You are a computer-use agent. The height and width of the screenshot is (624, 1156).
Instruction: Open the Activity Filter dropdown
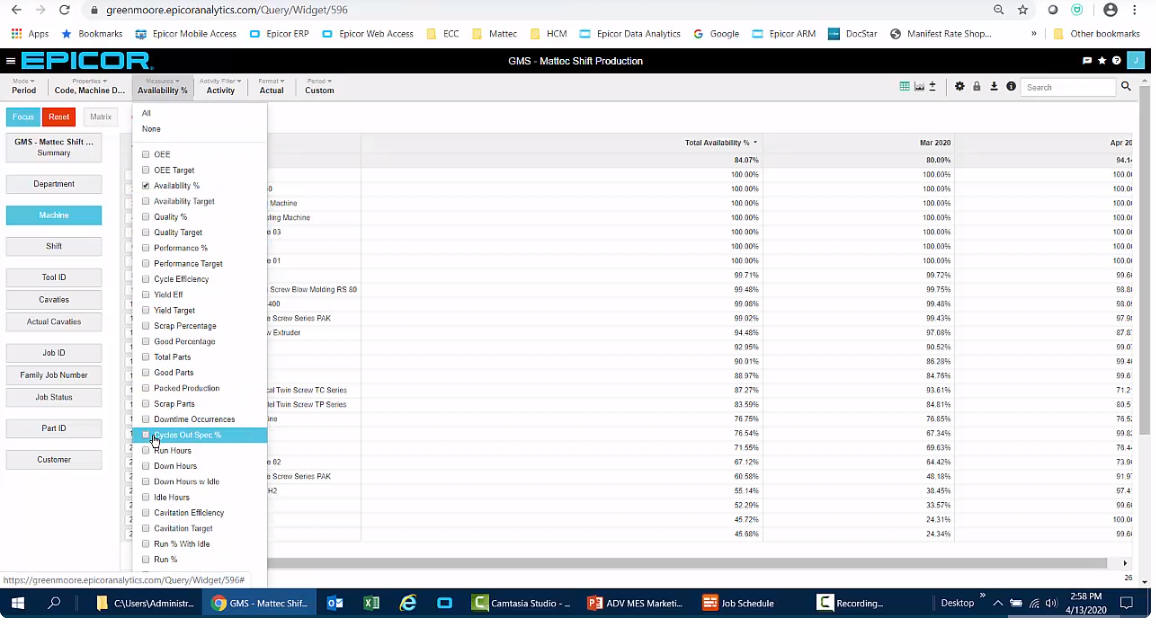point(220,86)
